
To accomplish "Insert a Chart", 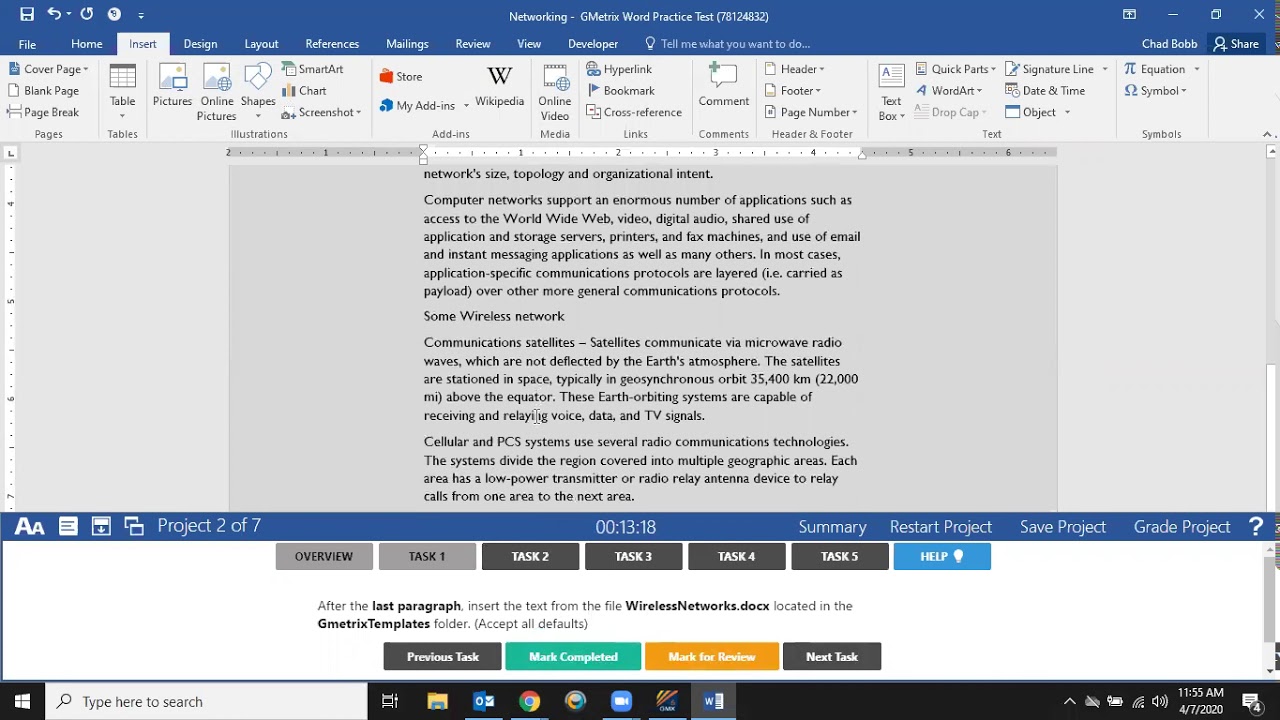I will (304, 91).
